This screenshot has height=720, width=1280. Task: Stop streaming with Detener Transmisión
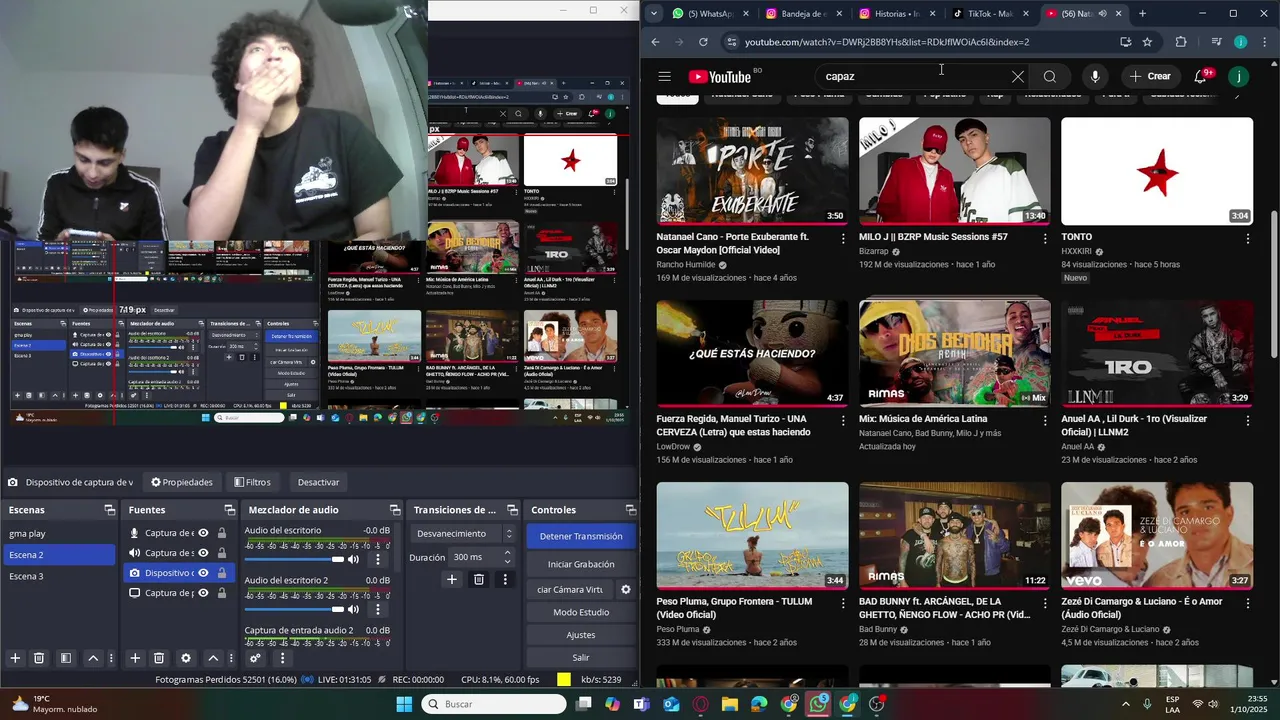[x=581, y=536]
